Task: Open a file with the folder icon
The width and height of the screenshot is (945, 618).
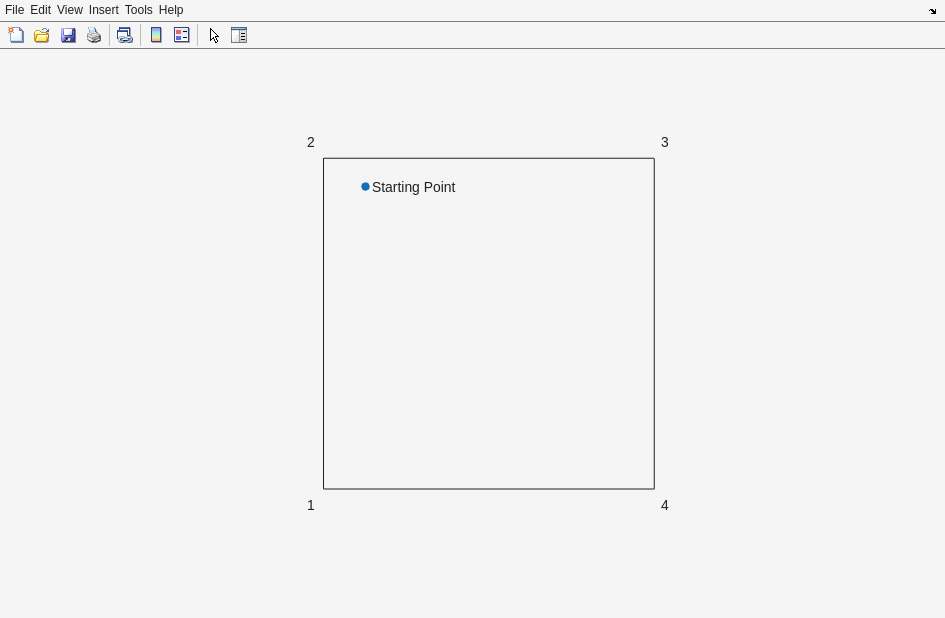Action: point(42,35)
